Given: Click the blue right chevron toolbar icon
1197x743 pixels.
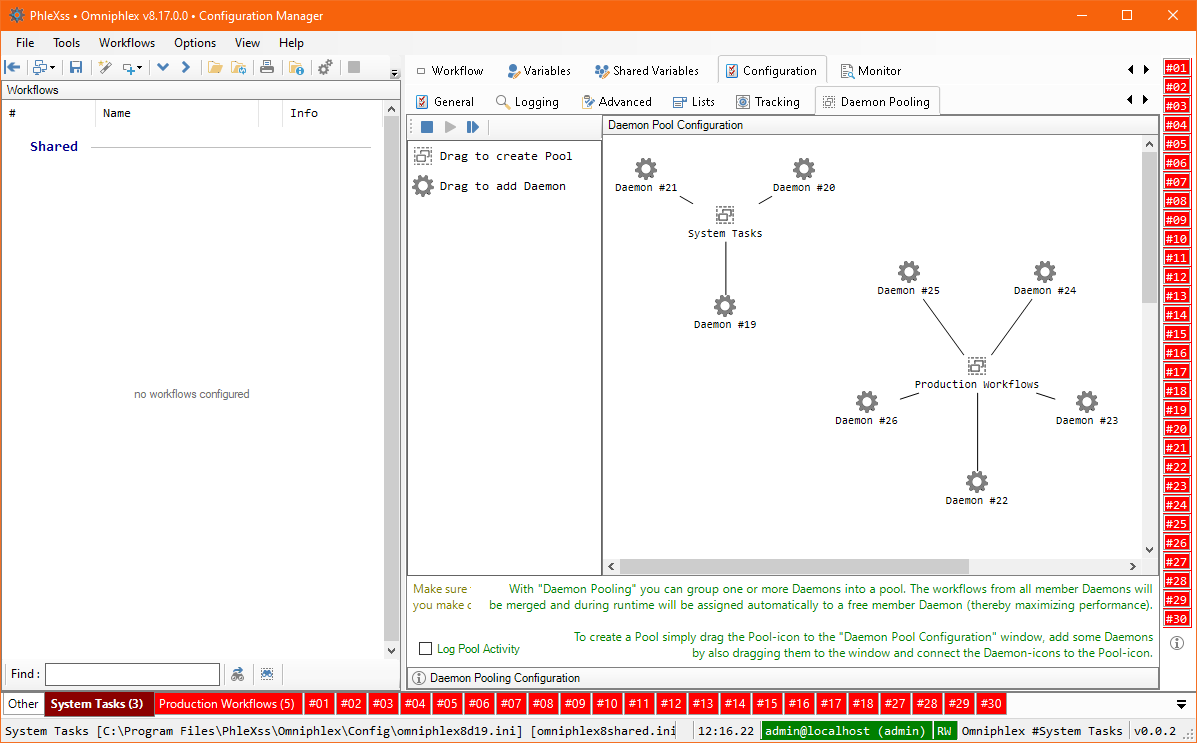Looking at the screenshot, I should pyautogui.click(x=186, y=67).
